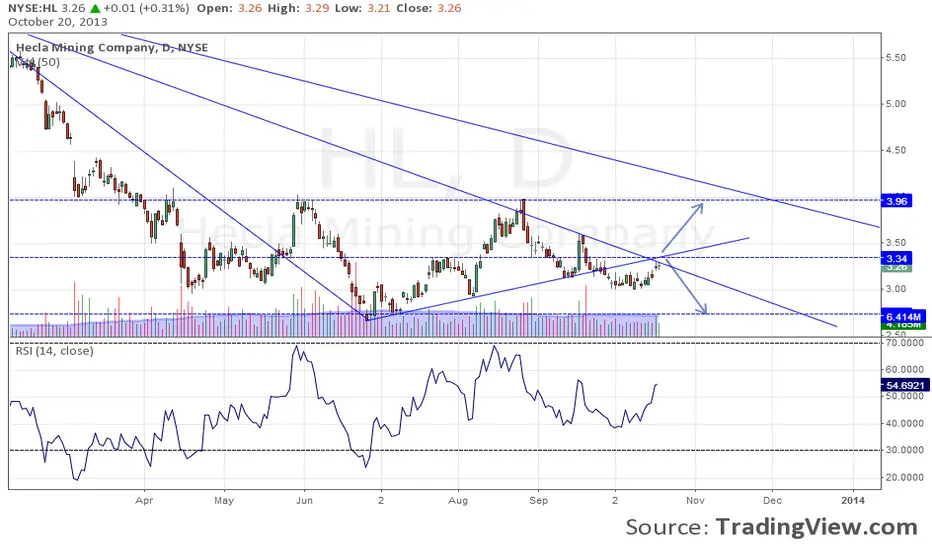
Task: Click the +0.01 (+0.31%) change value
Action: pyautogui.click(x=146, y=8)
